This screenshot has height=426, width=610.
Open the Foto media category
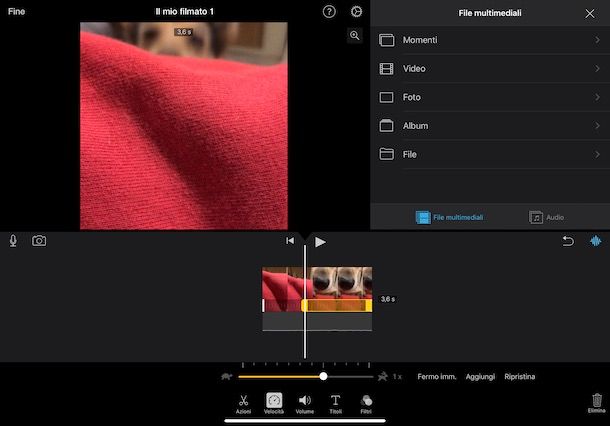click(490, 97)
